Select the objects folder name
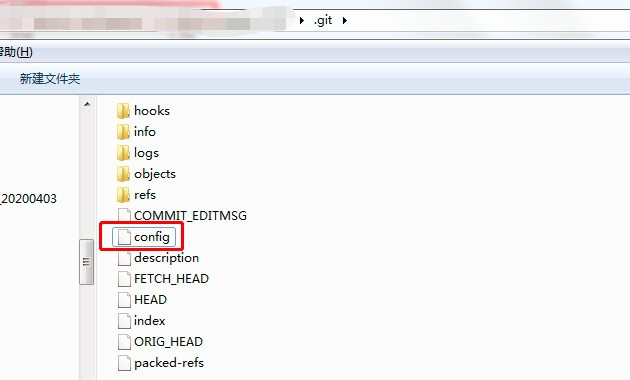 coord(155,174)
